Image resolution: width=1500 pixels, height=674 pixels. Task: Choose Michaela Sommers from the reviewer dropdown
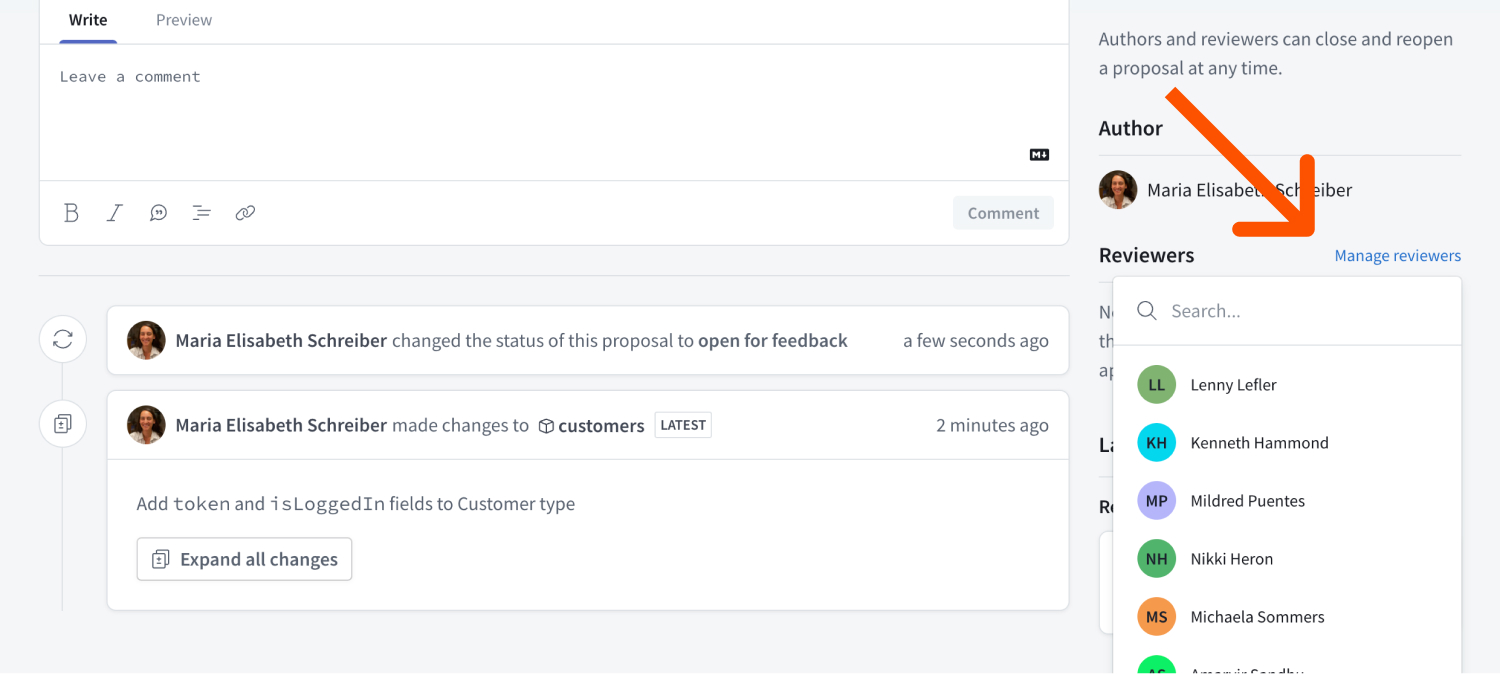click(x=1257, y=616)
